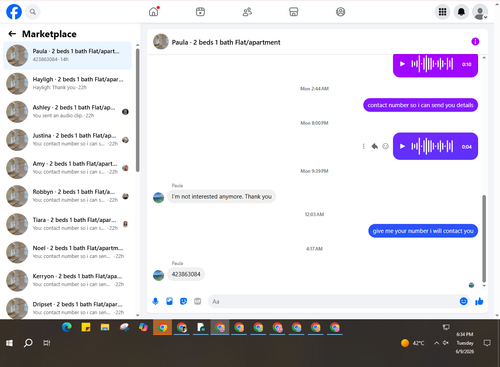Show hidden system tray icons
Screen dimensions: 500x367
click(x=436, y=343)
